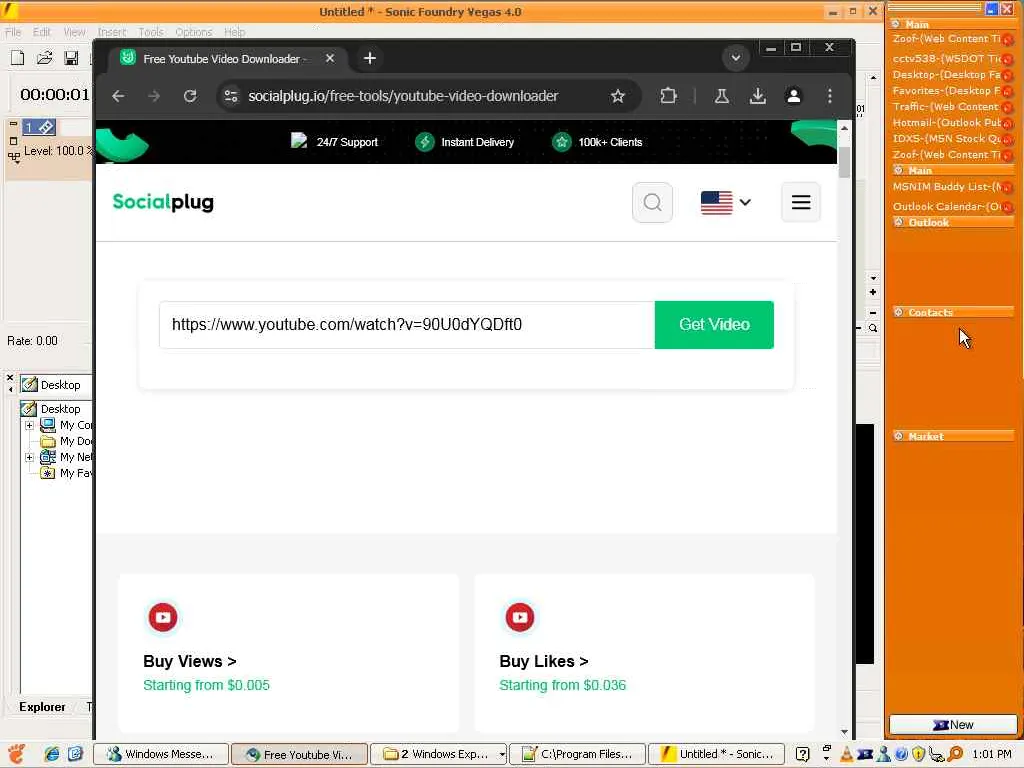Collapse the Outlook section in sidebar
1024x768 pixels.
click(899, 222)
